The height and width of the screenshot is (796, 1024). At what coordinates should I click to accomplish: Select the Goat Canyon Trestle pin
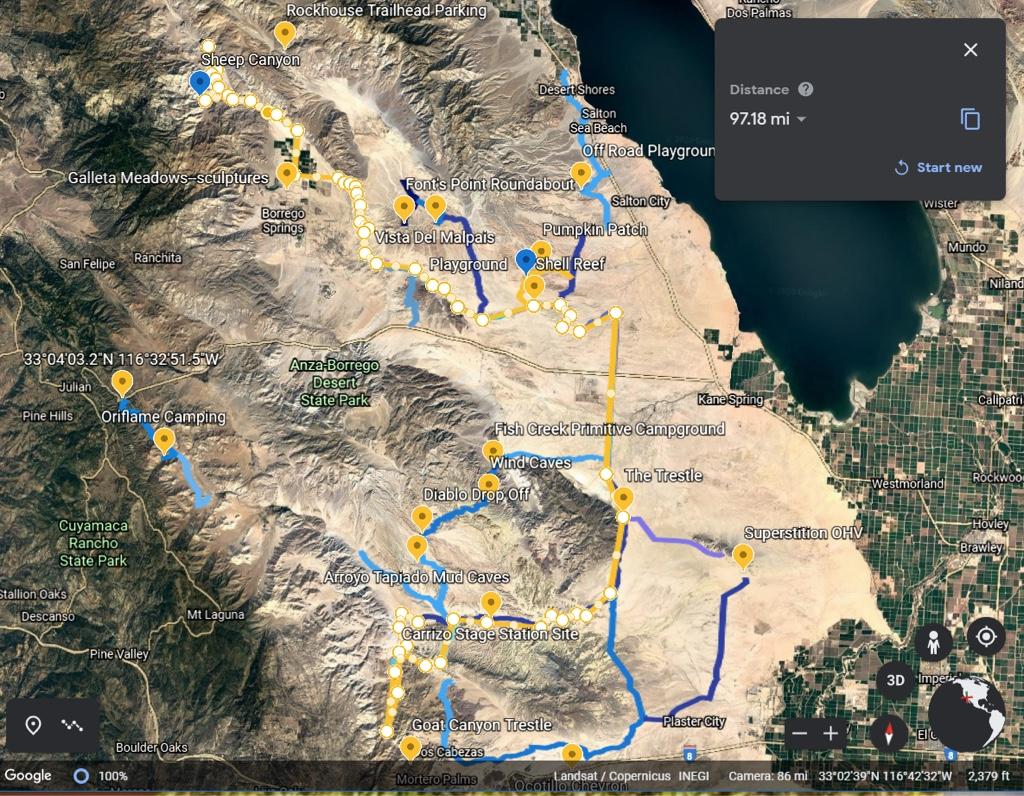point(409,748)
